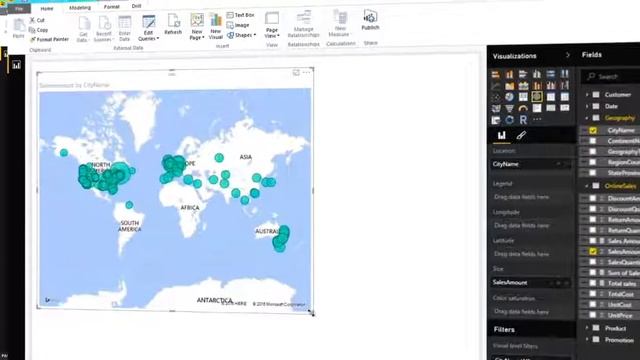Insert a Text Box
Image resolution: width=640 pixels, height=360 pixels.
(x=240, y=15)
